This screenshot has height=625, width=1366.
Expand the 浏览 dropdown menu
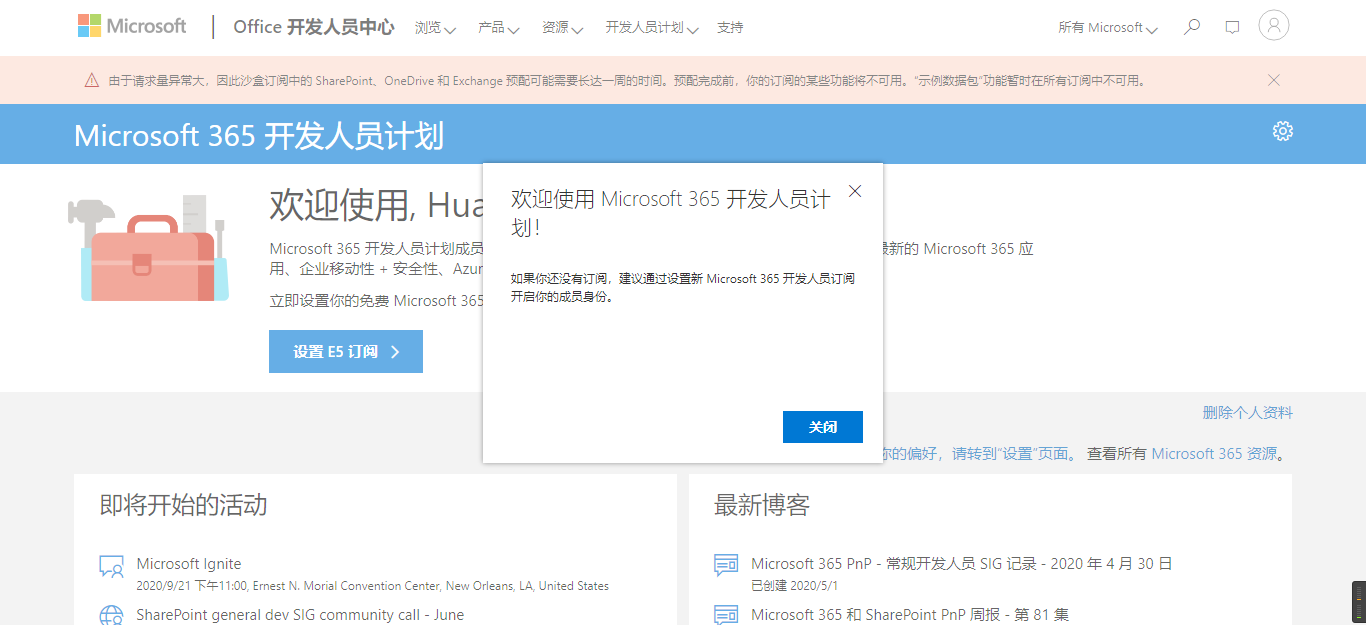[435, 28]
